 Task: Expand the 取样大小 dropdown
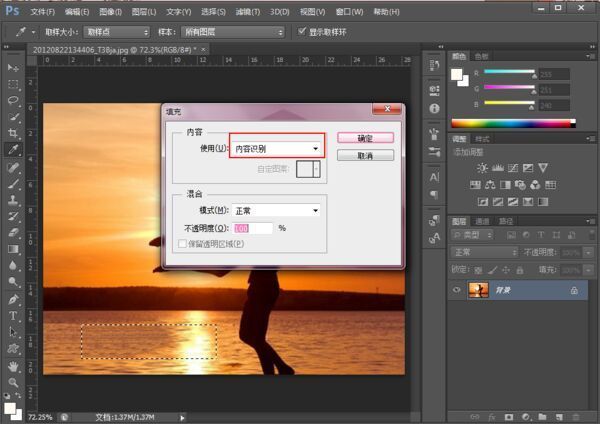[x=116, y=32]
